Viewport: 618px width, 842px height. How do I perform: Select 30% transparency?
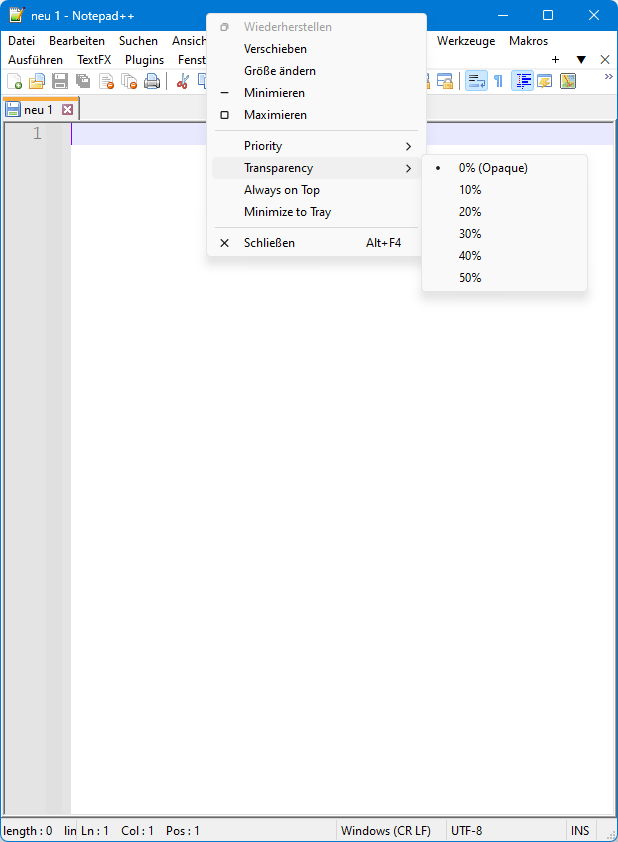[x=504, y=234]
